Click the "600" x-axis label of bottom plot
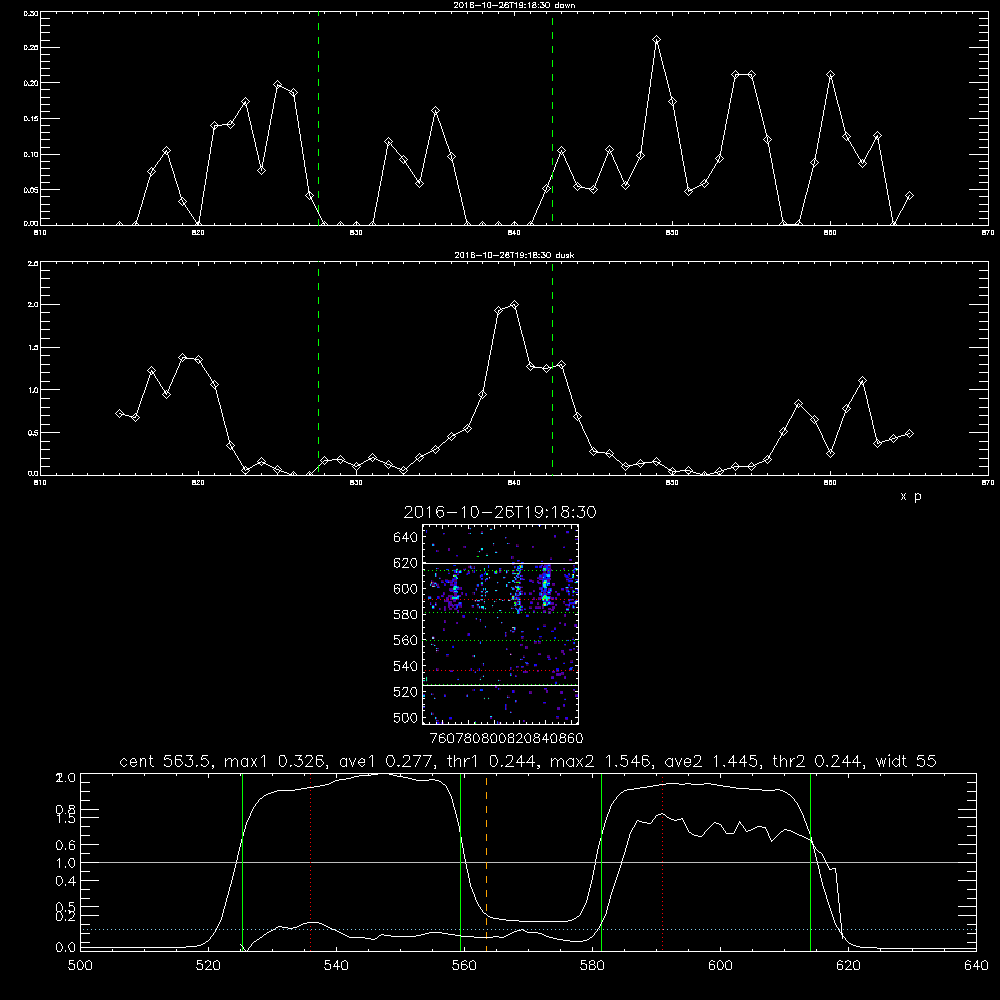The width and height of the screenshot is (1000, 1000). tap(720, 966)
